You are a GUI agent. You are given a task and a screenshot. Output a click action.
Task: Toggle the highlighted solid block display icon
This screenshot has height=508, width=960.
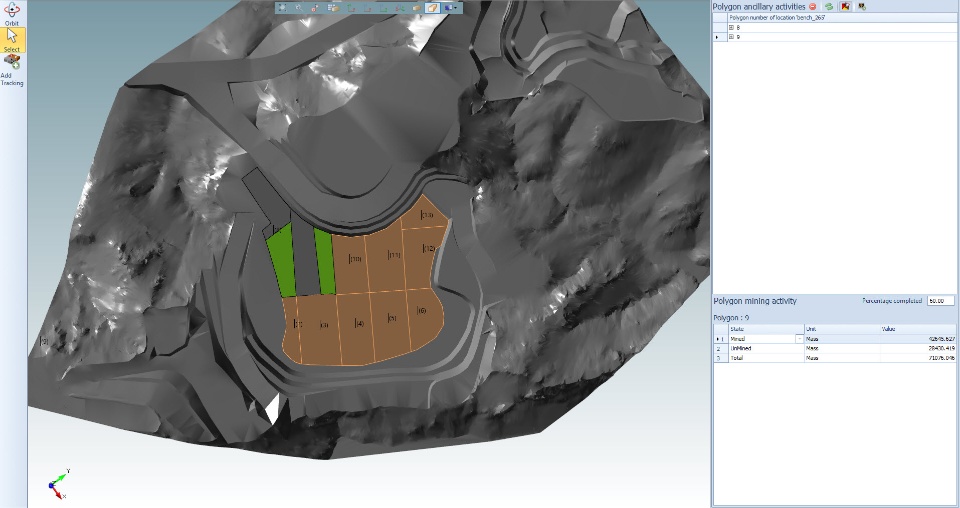(432, 7)
